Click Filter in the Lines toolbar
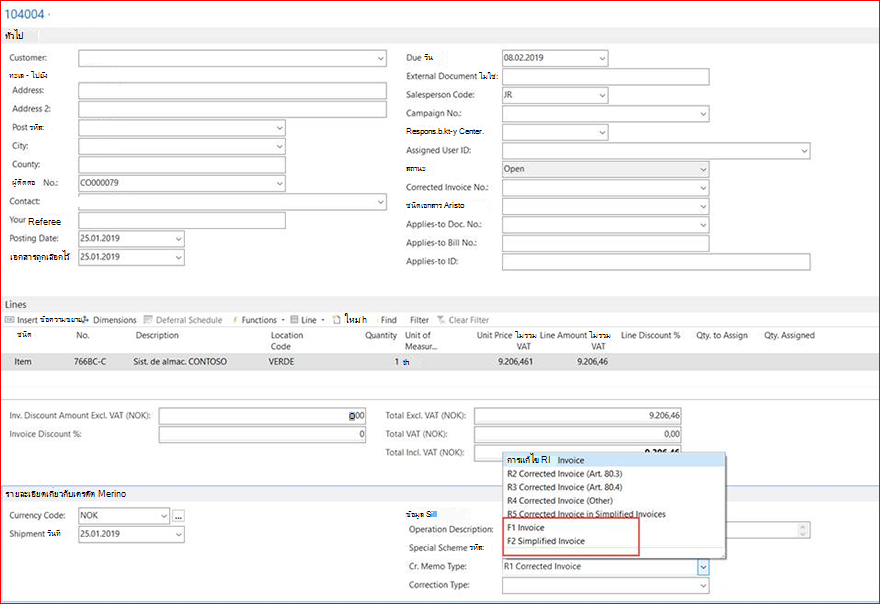The image size is (880, 604). point(419,320)
